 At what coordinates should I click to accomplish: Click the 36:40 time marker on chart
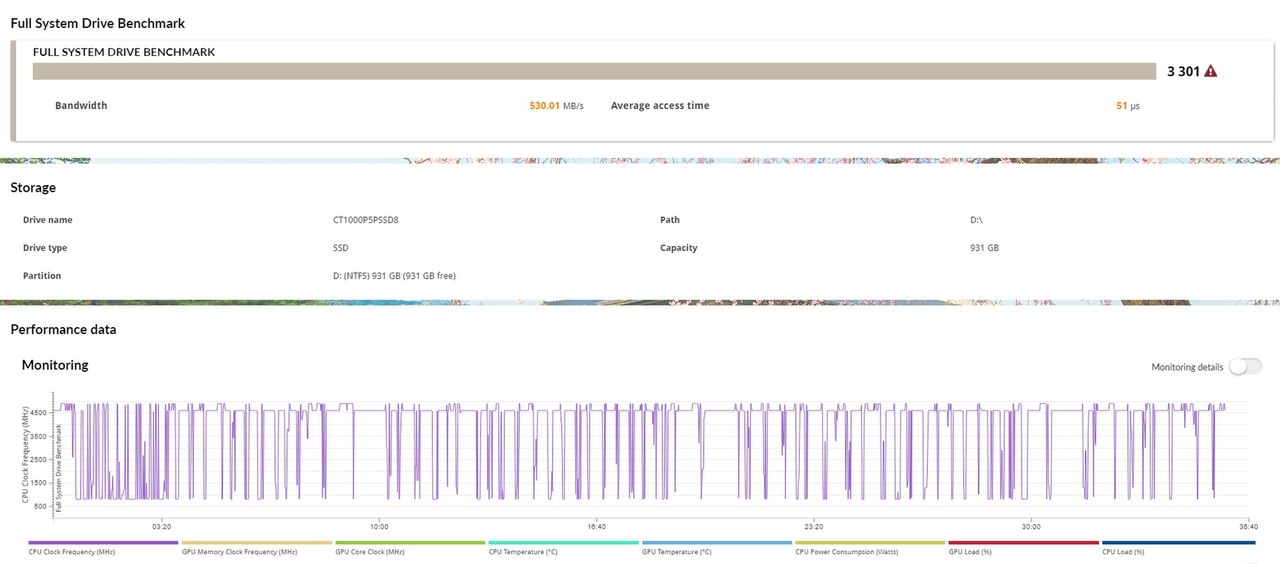click(x=1247, y=526)
